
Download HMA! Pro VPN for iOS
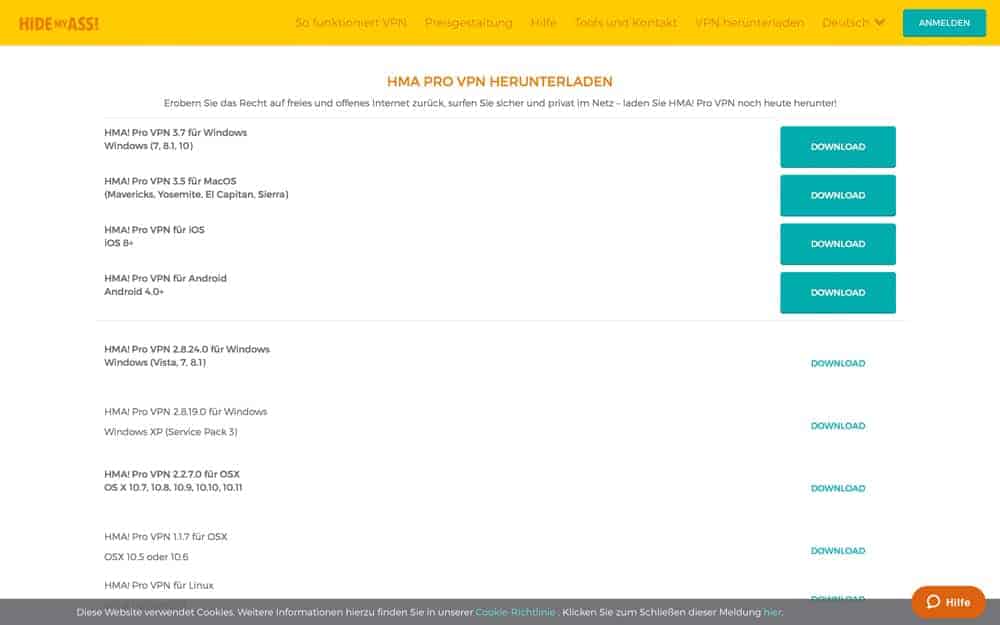click(x=837, y=244)
